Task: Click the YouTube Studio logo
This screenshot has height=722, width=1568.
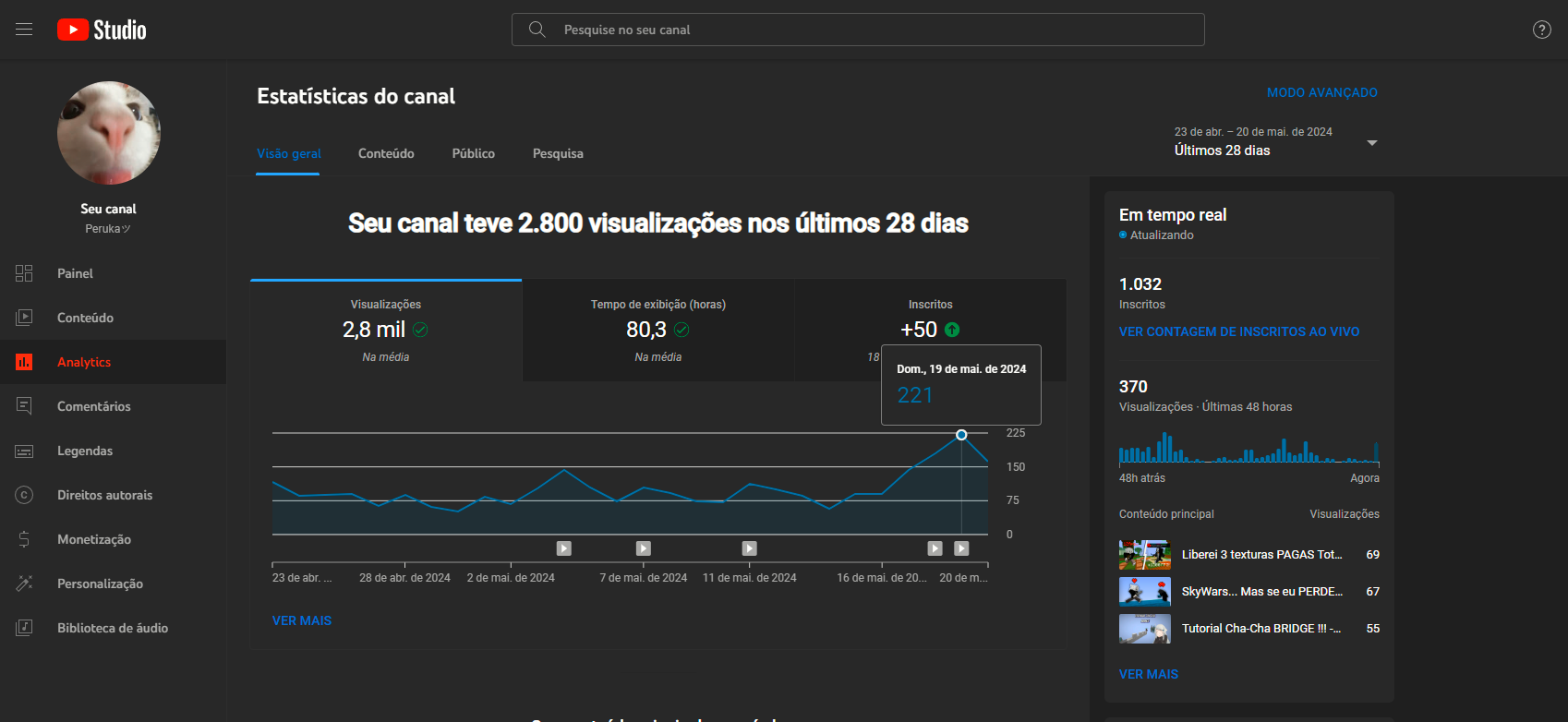Action: click(x=102, y=30)
